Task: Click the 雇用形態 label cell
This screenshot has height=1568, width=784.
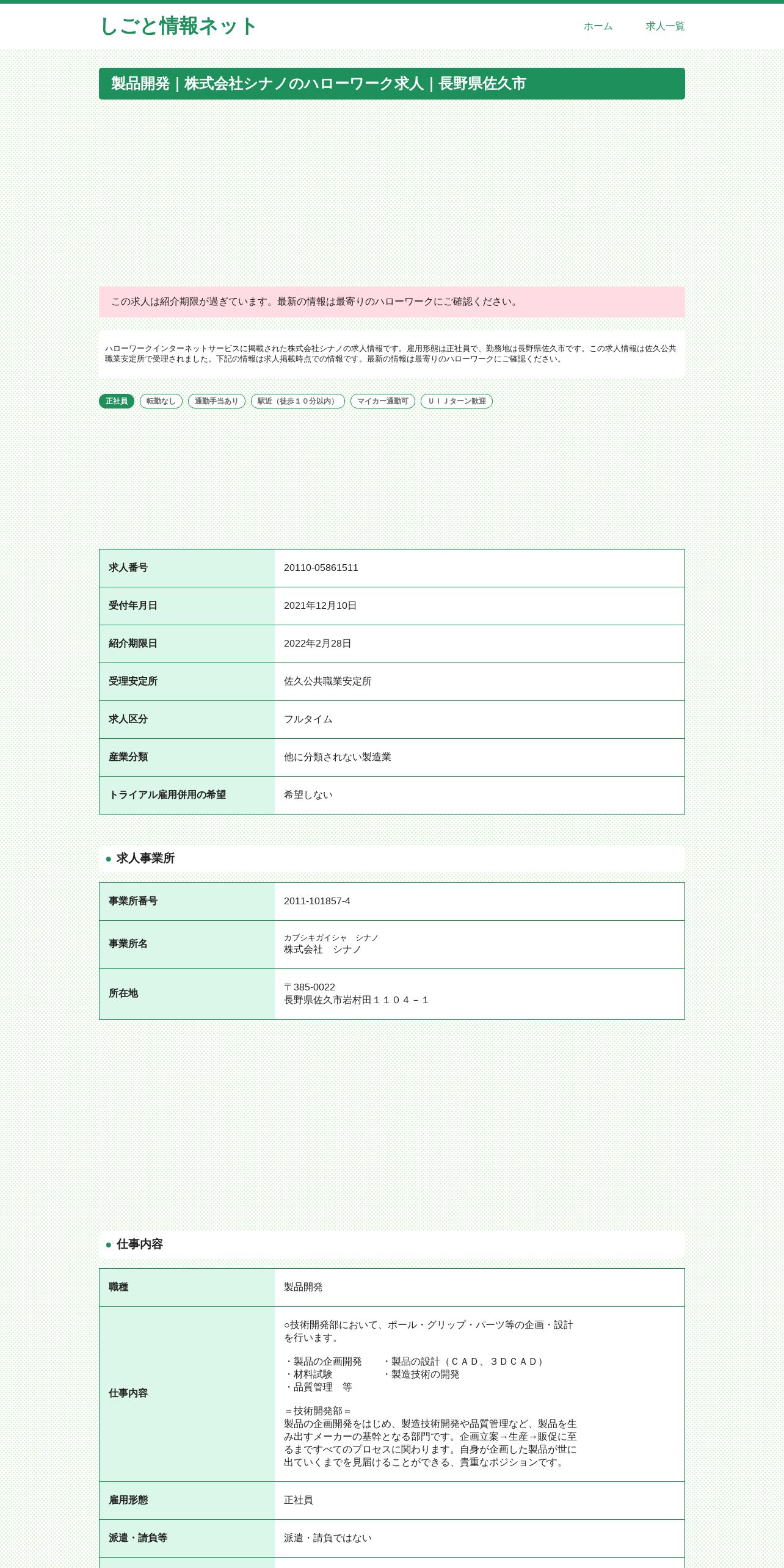Action: tap(187, 1500)
